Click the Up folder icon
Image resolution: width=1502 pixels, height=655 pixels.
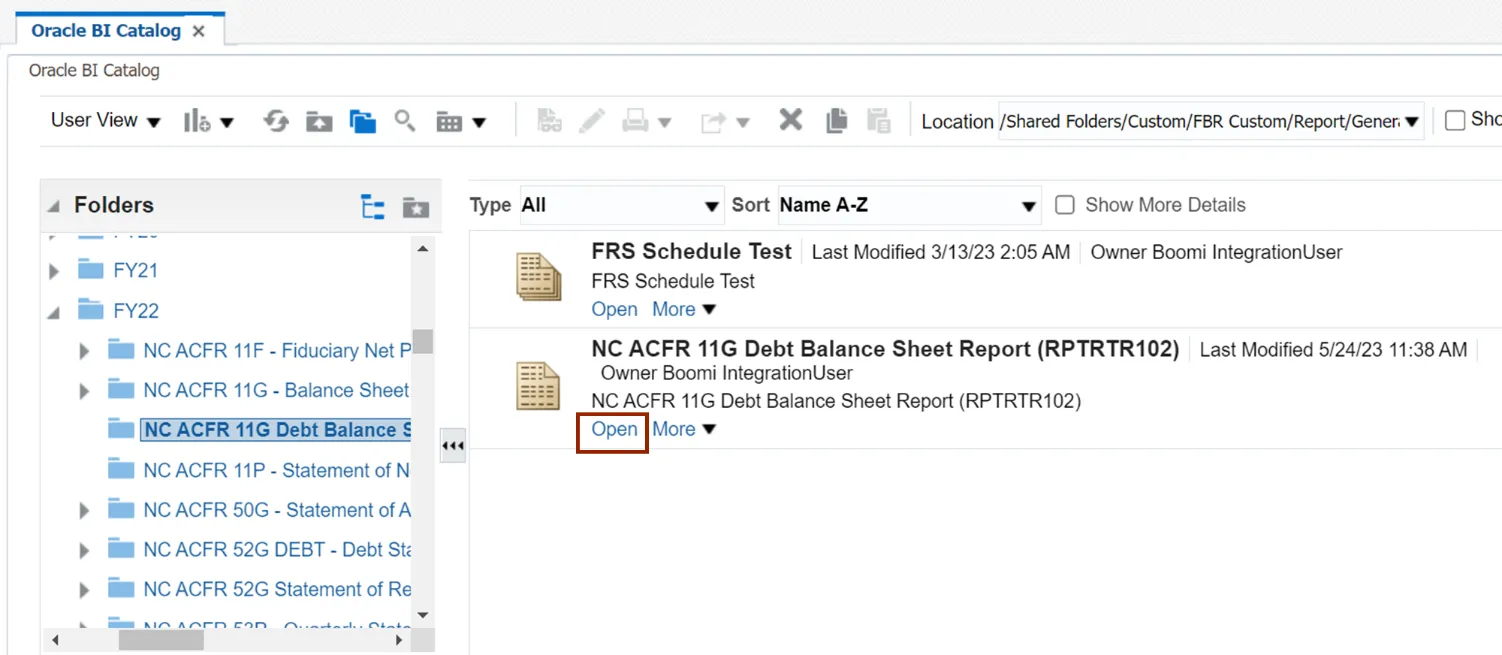pos(319,121)
